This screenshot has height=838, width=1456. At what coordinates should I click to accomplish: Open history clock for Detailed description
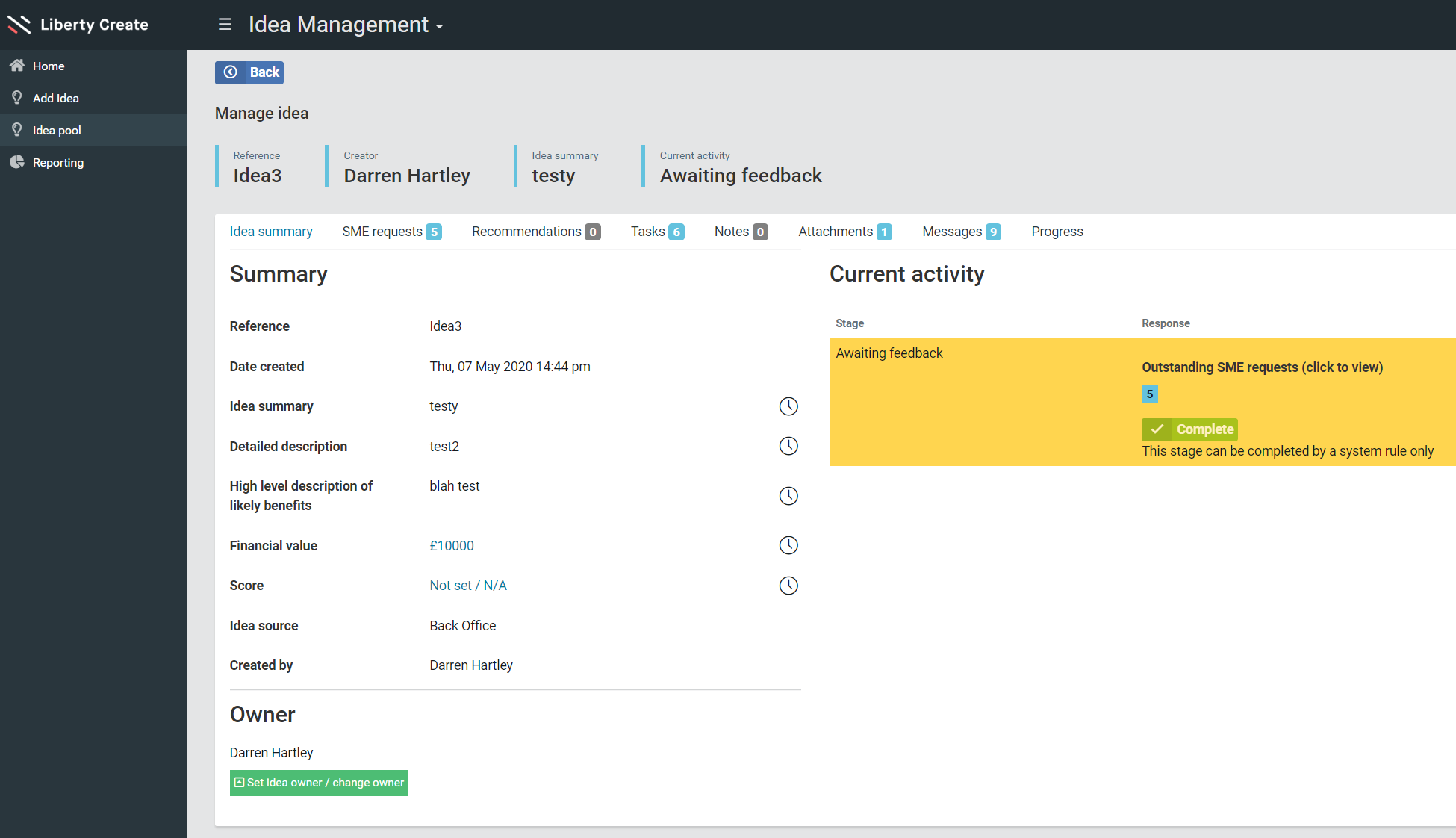(788, 446)
